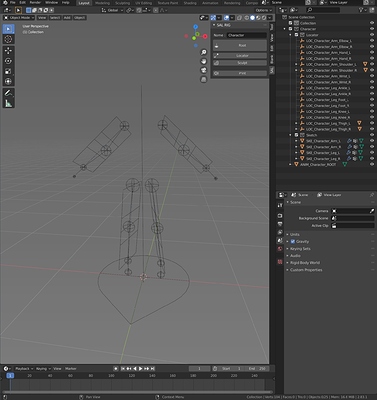Click the Sculpt button in SAL RIG
The height and width of the screenshot is (400, 377).
pos(240,63)
